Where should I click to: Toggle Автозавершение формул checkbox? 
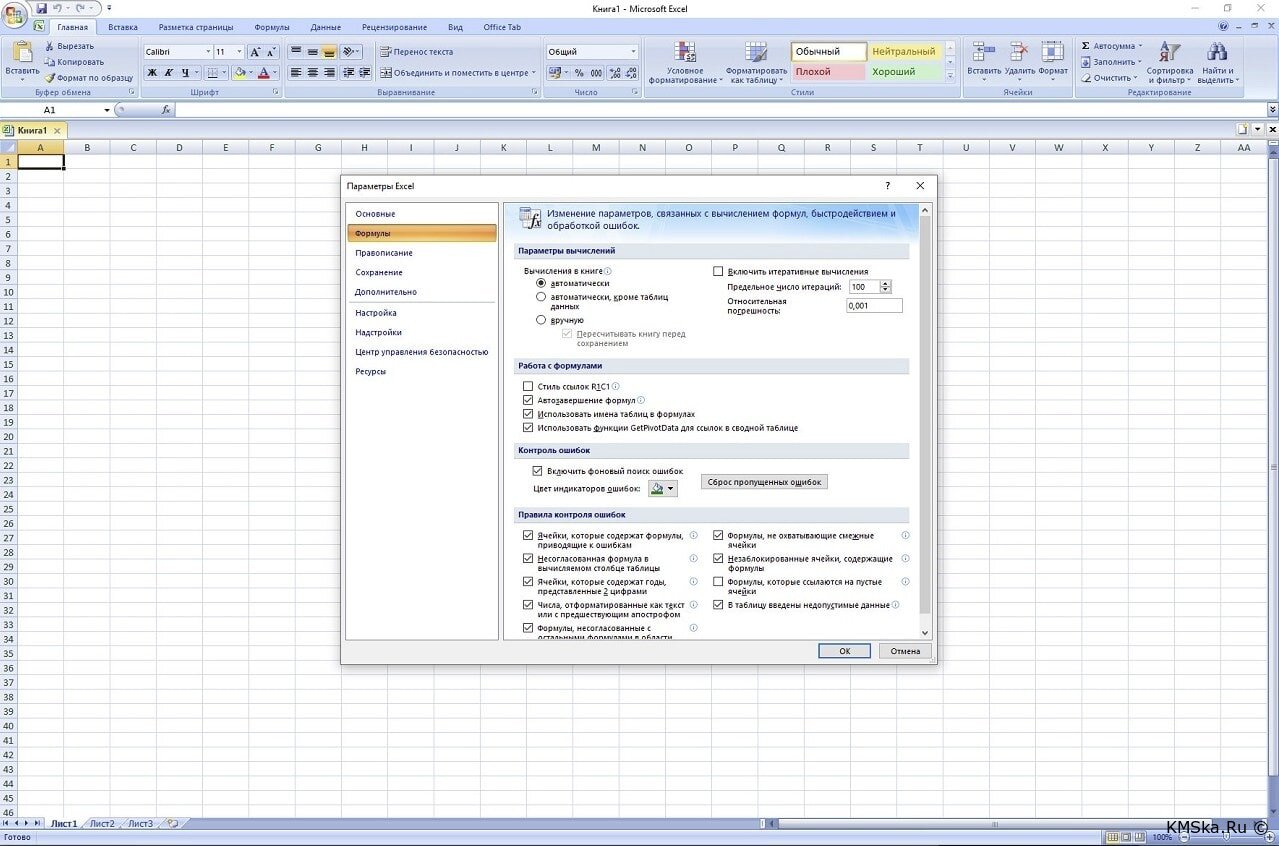pos(528,400)
